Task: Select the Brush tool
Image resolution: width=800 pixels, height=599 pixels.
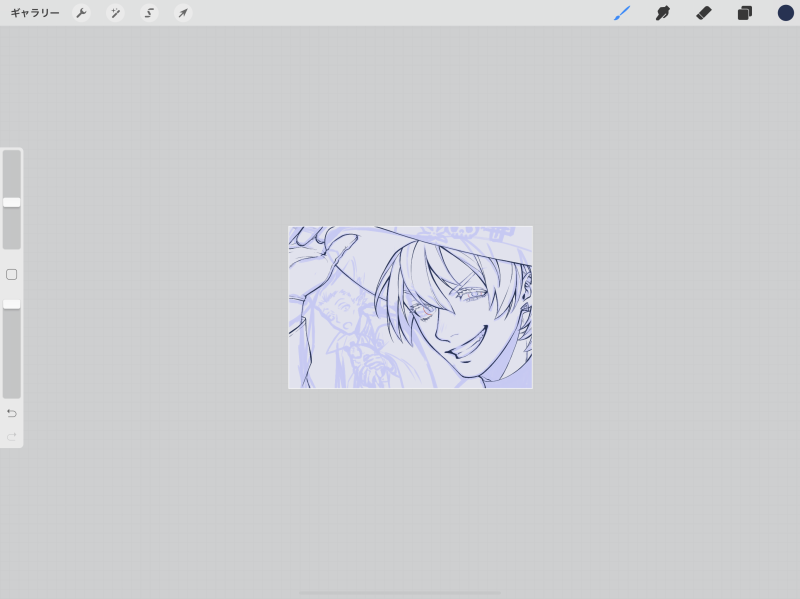Action: coord(622,13)
